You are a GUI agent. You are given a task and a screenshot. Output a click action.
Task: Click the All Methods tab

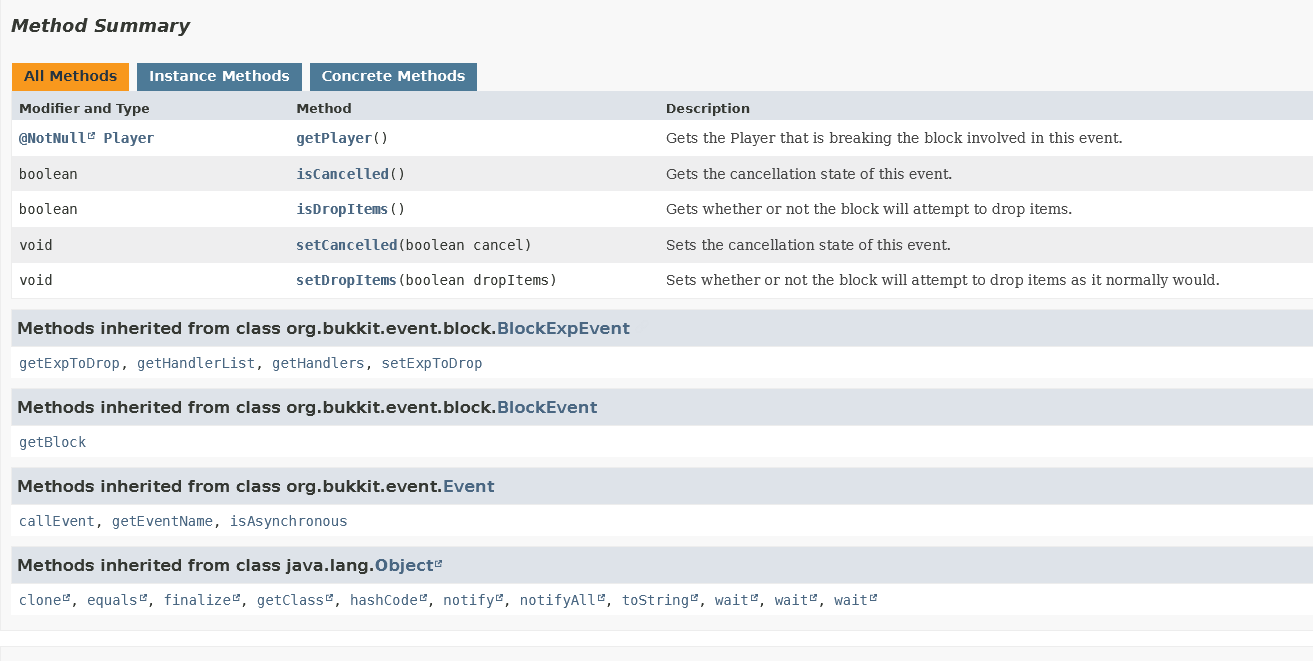[70, 76]
